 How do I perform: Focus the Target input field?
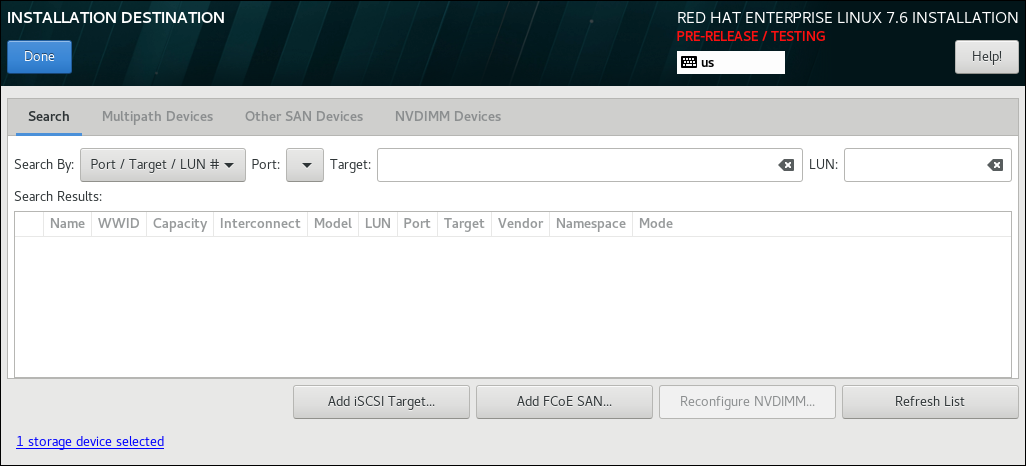[x=590, y=165]
